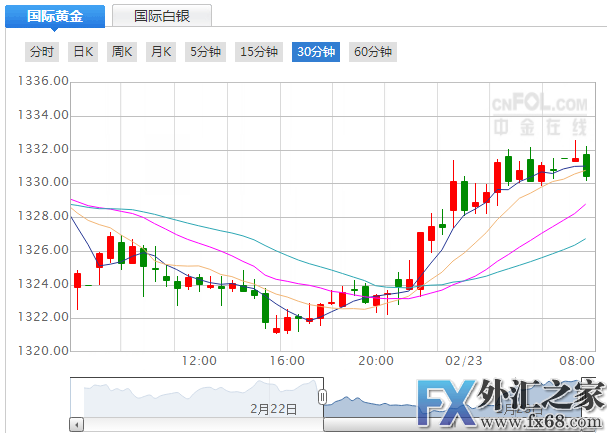607x433 pixels.
Task: Open the www.fx68.com watermark link
Action: click(x=541, y=423)
